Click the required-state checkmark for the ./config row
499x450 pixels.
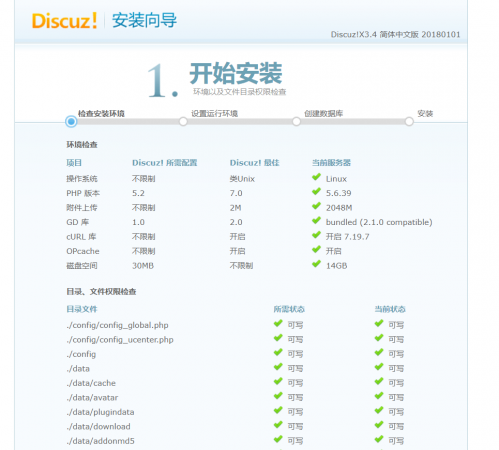278,352
